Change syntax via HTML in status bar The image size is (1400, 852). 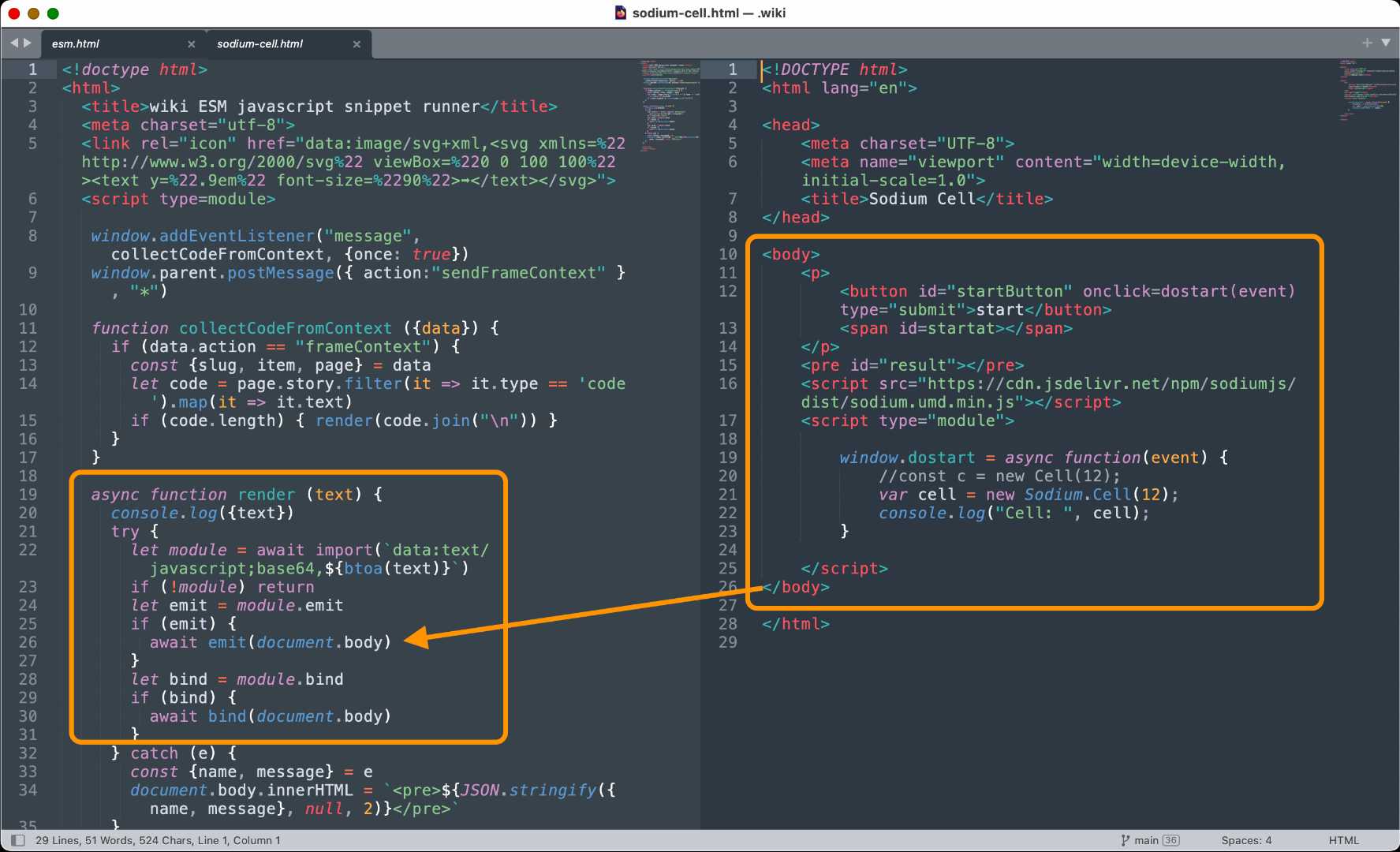(x=1343, y=840)
